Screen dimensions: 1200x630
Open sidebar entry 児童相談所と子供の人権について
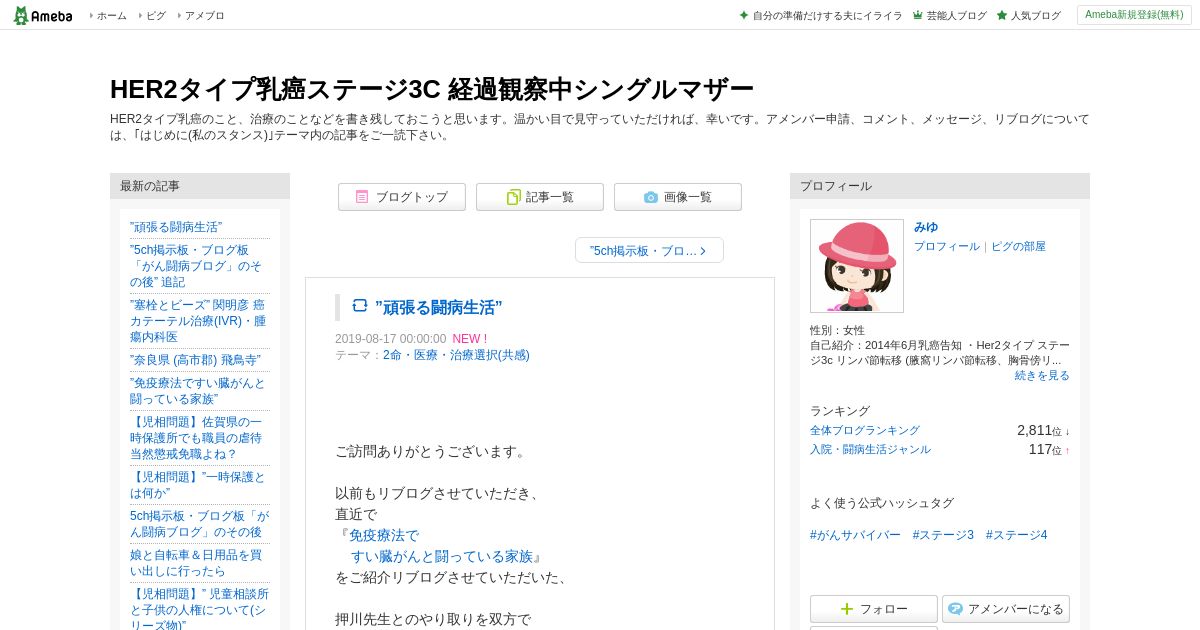[199, 609]
